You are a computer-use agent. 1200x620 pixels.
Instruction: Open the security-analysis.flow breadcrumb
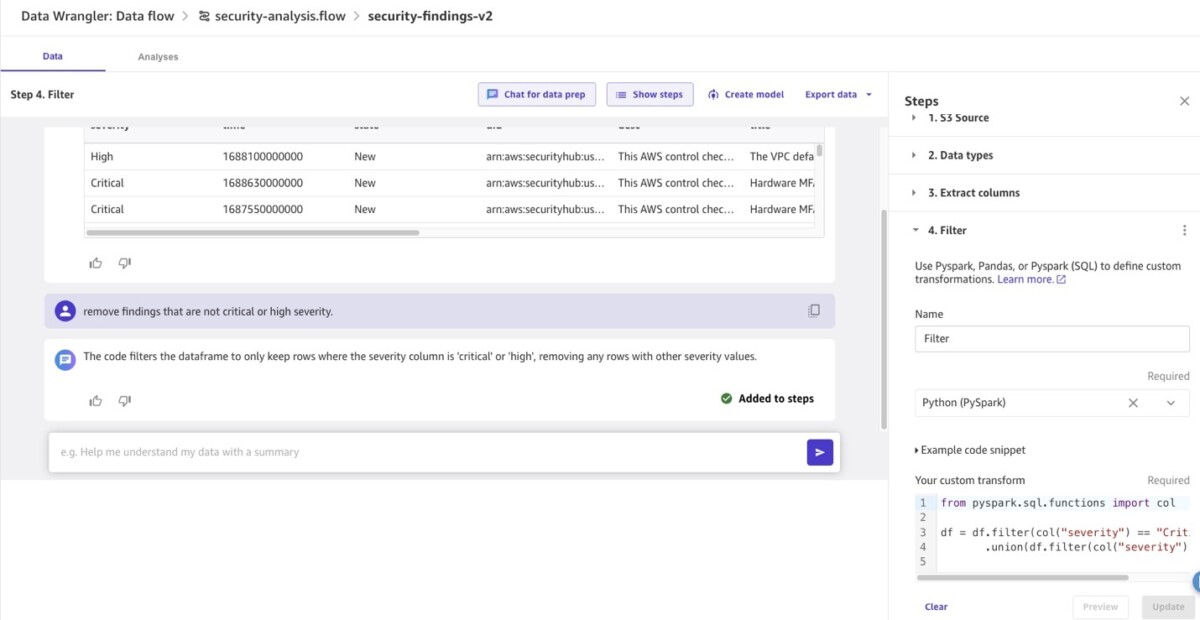click(x=272, y=16)
